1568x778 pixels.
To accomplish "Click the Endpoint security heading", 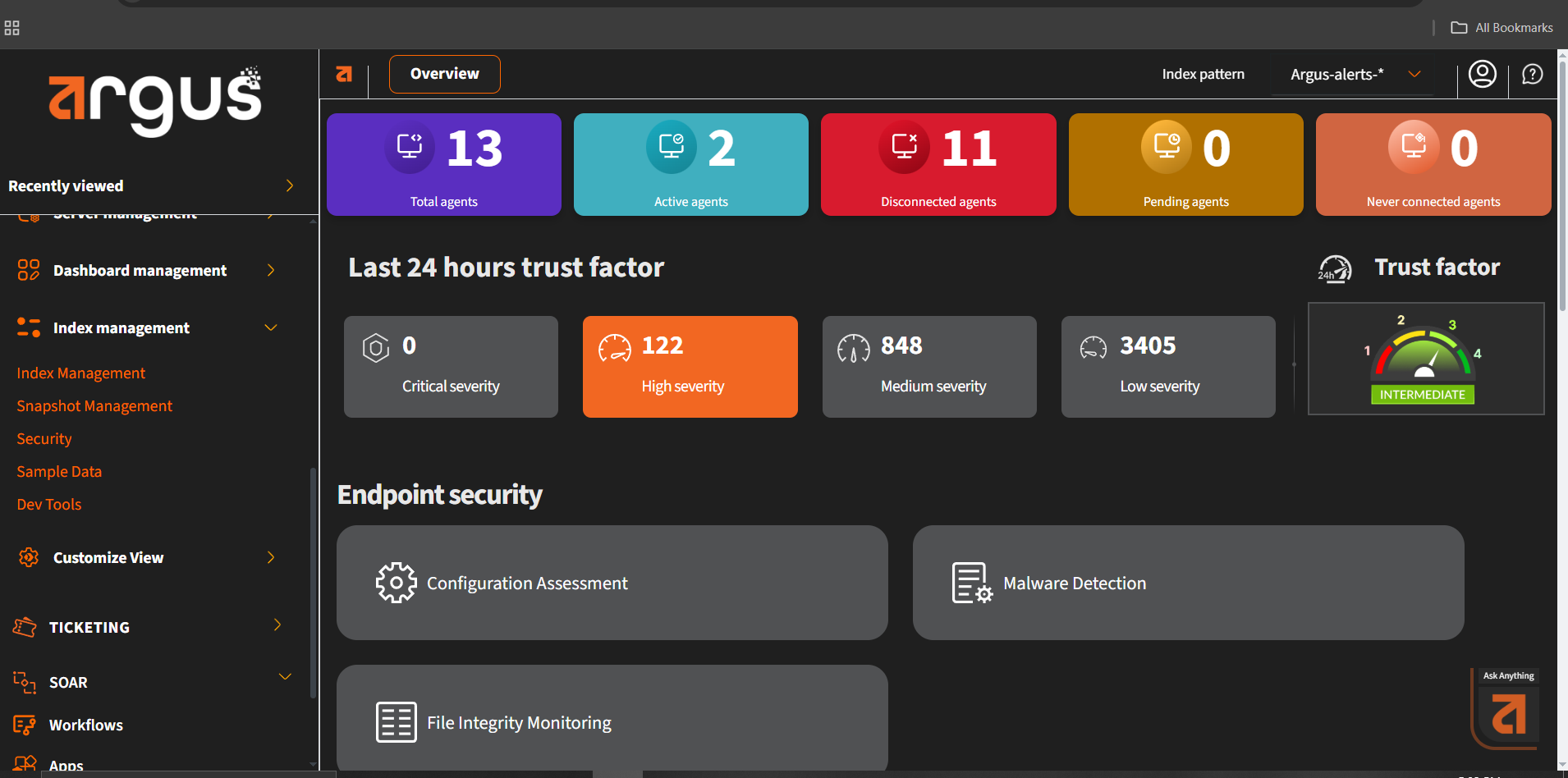I will 440,495.
